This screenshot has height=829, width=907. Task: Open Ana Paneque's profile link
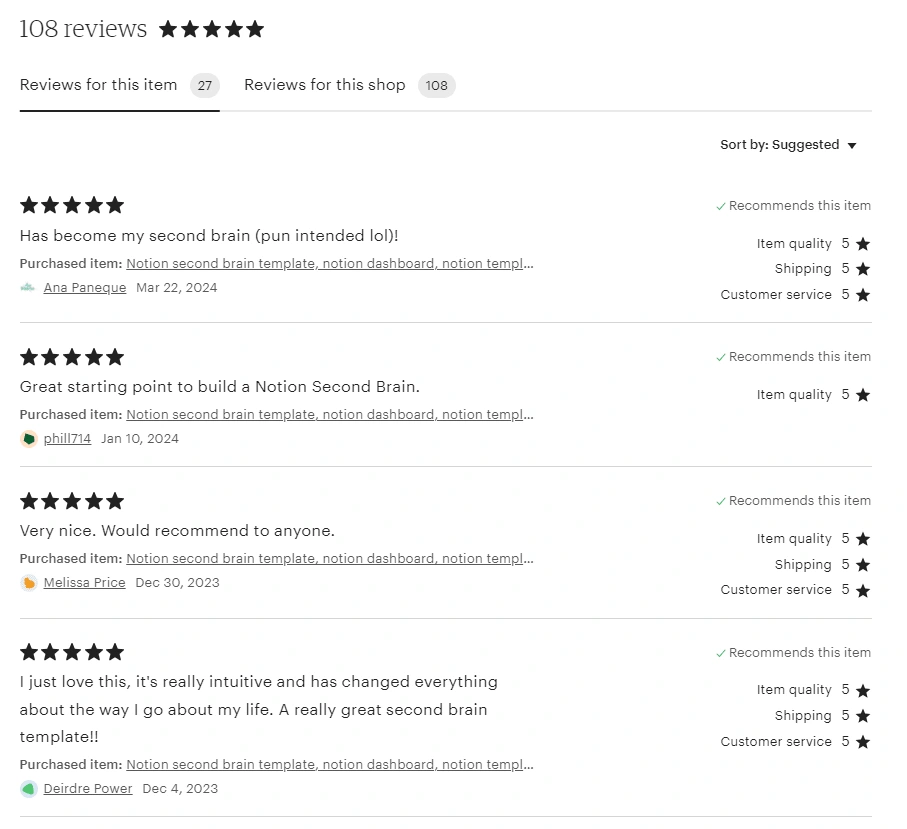click(x=85, y=288)
